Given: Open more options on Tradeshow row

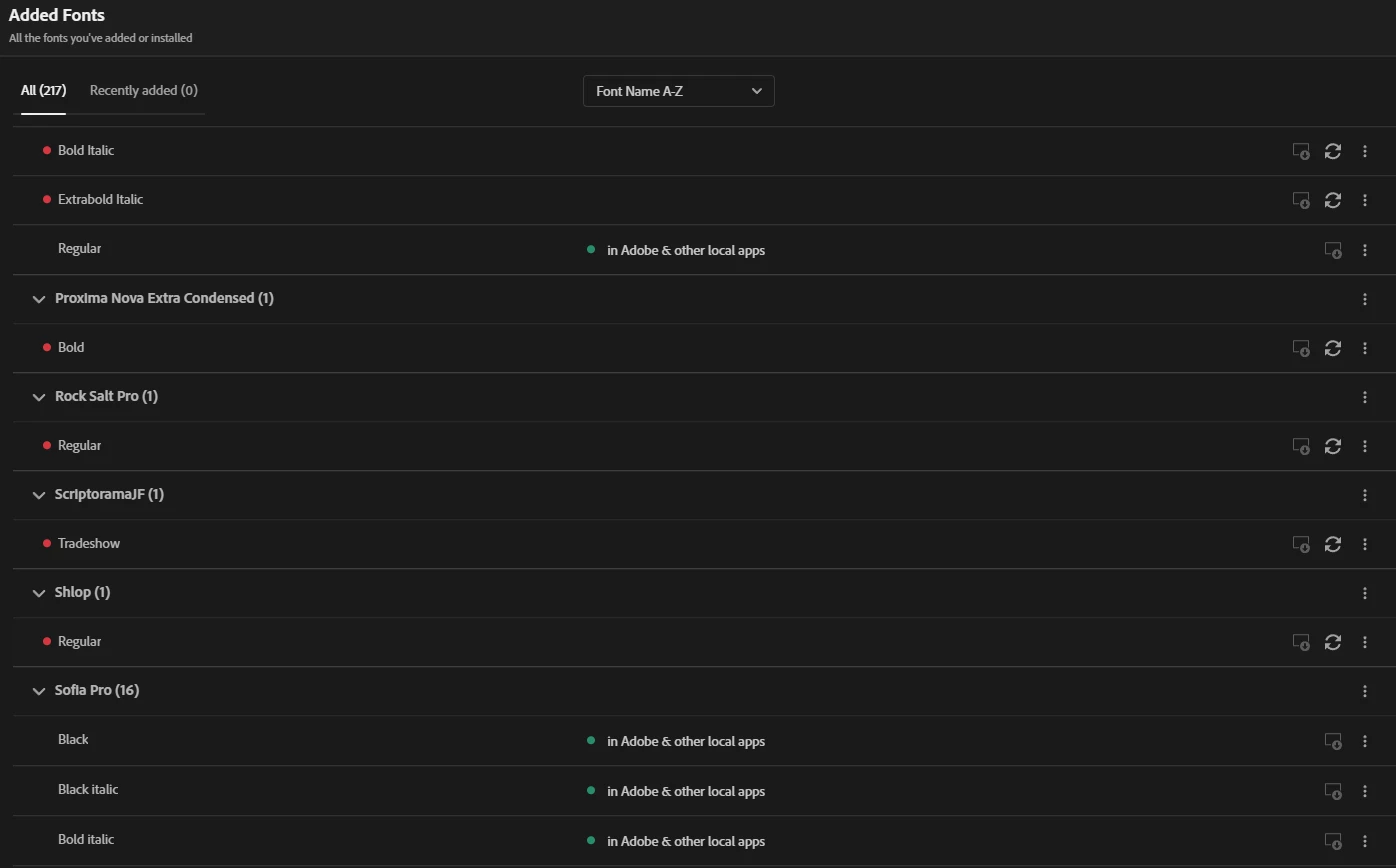Looking at the screenshot, I should [x=1365, y=545].
